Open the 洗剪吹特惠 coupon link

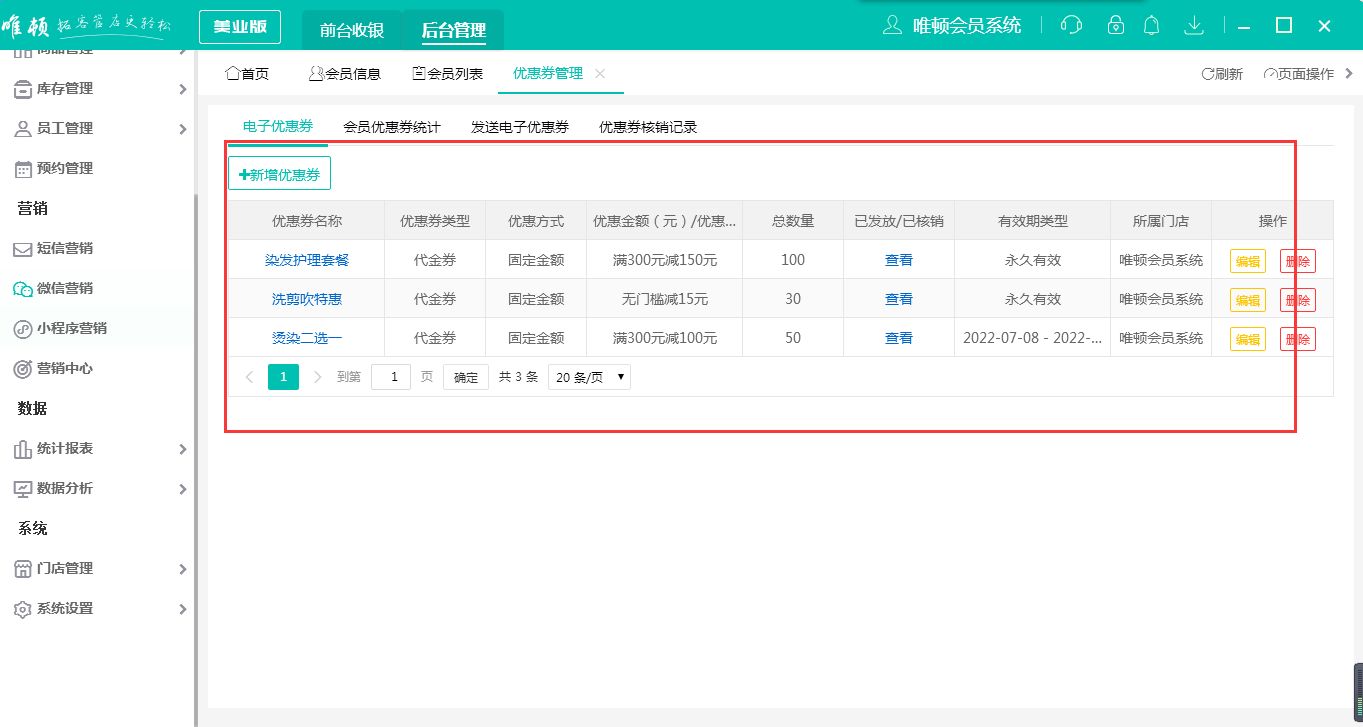click(x=307, y=299)
